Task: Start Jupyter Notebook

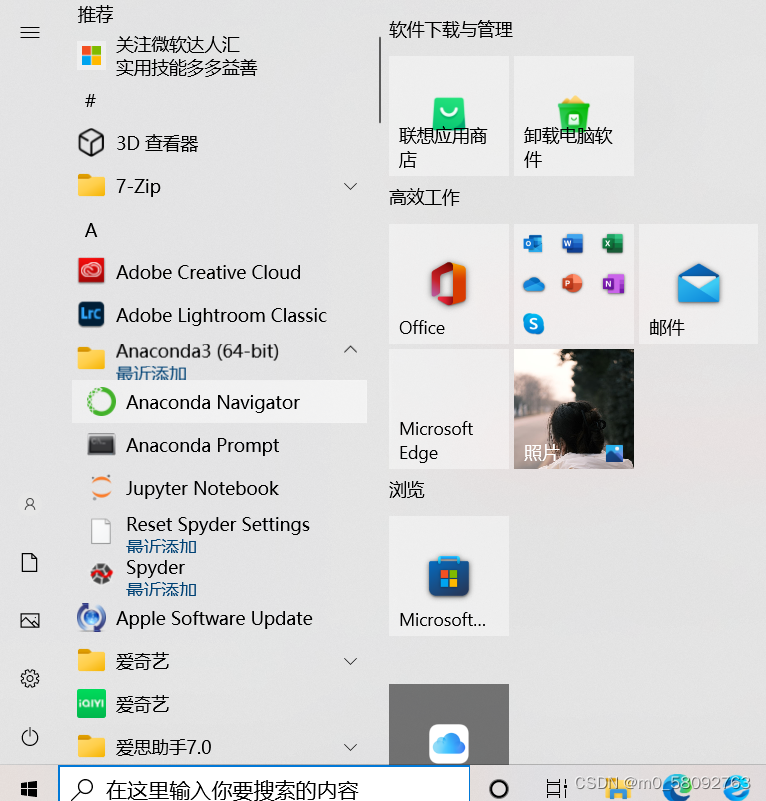Action: [219, 488]
